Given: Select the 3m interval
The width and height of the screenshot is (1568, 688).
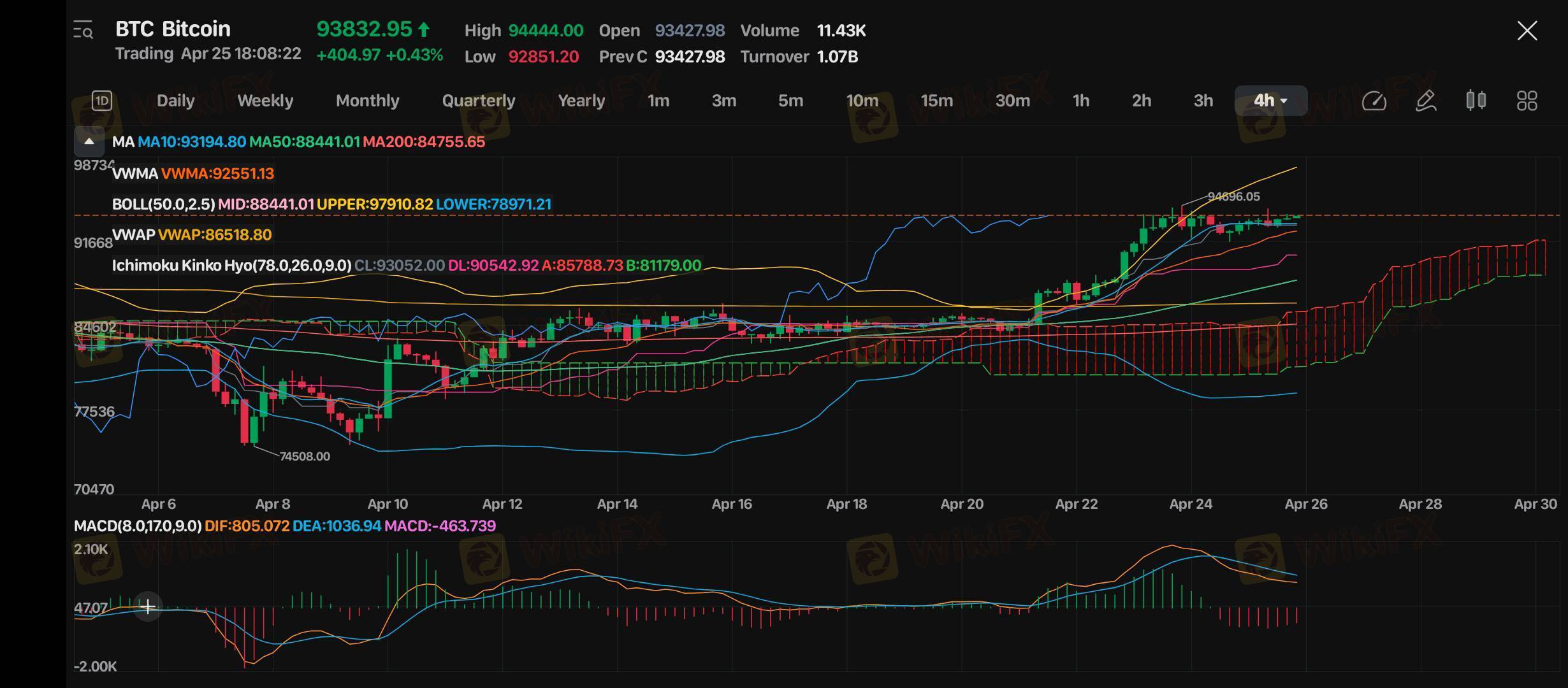Looking at the screenshot, I should click(x=724, y=101).
